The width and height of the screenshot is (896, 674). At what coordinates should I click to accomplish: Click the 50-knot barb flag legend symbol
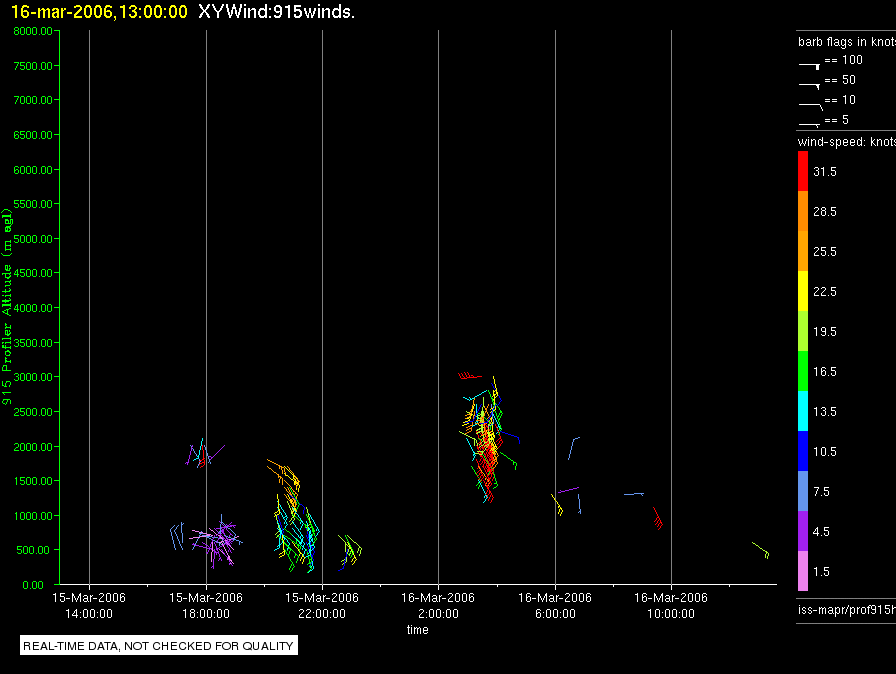click(x=809, y=86)
